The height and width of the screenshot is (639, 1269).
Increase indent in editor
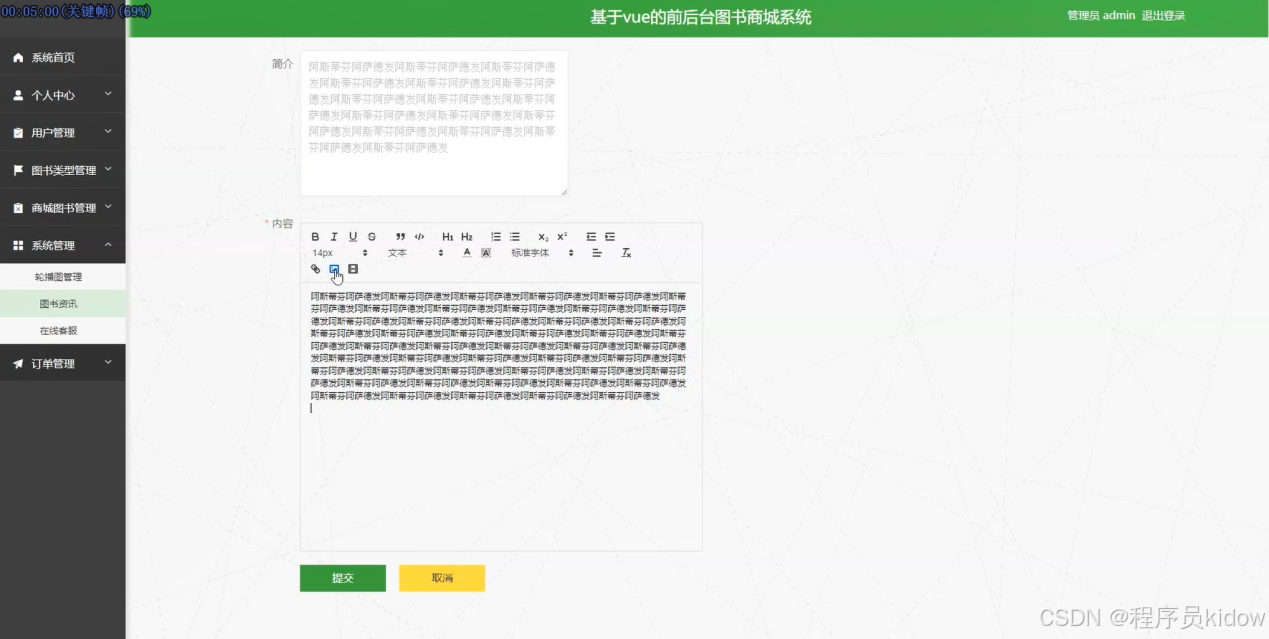point(610,237)
